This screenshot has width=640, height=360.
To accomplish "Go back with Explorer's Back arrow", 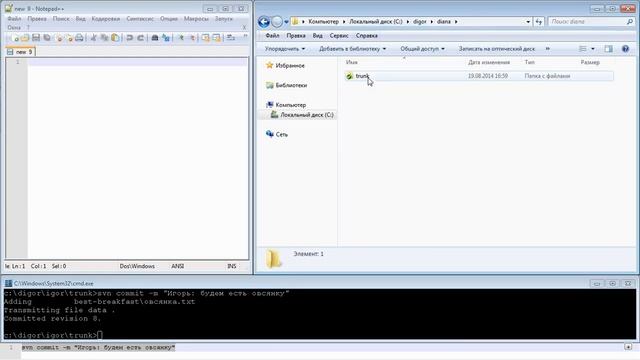I will 264,22.
